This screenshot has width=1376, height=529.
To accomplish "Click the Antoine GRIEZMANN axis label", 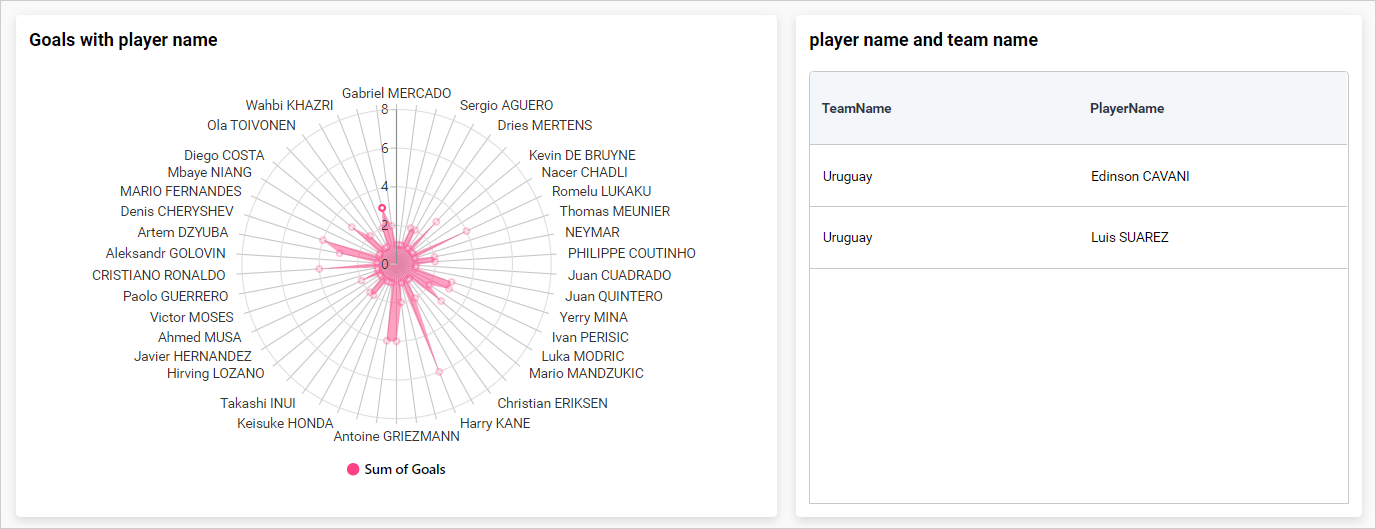I will [x=396, y=436].
